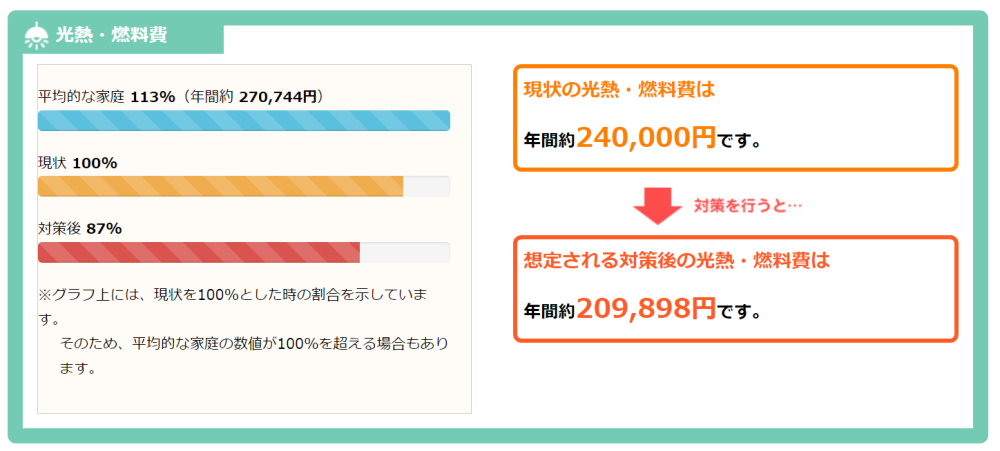Click the gray unfilled end of orange bar

coord(426,186)
